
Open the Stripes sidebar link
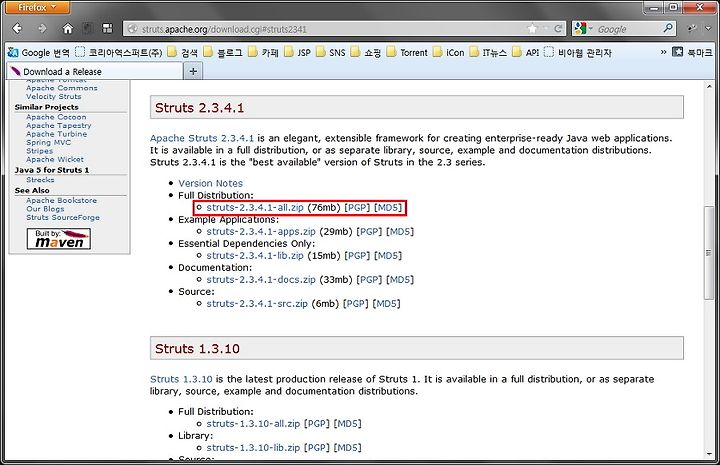[x=39, y=151]
